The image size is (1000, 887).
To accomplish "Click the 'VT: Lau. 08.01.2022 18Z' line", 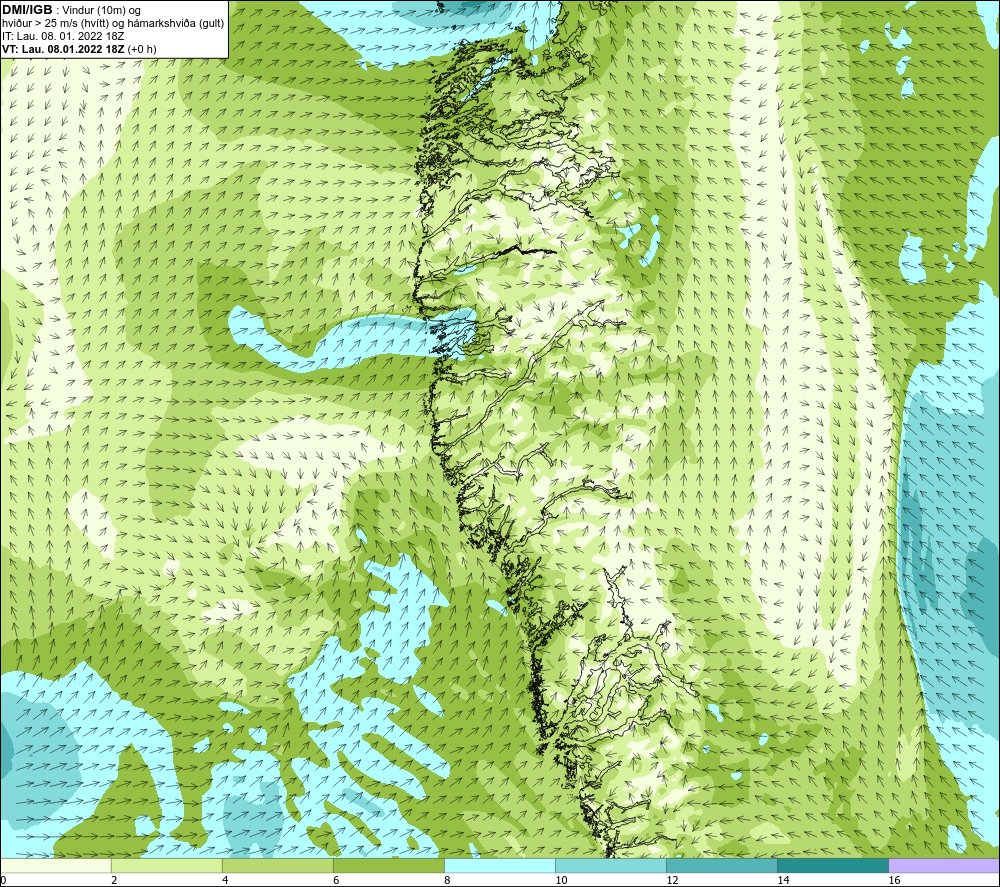I will [64, 49].
